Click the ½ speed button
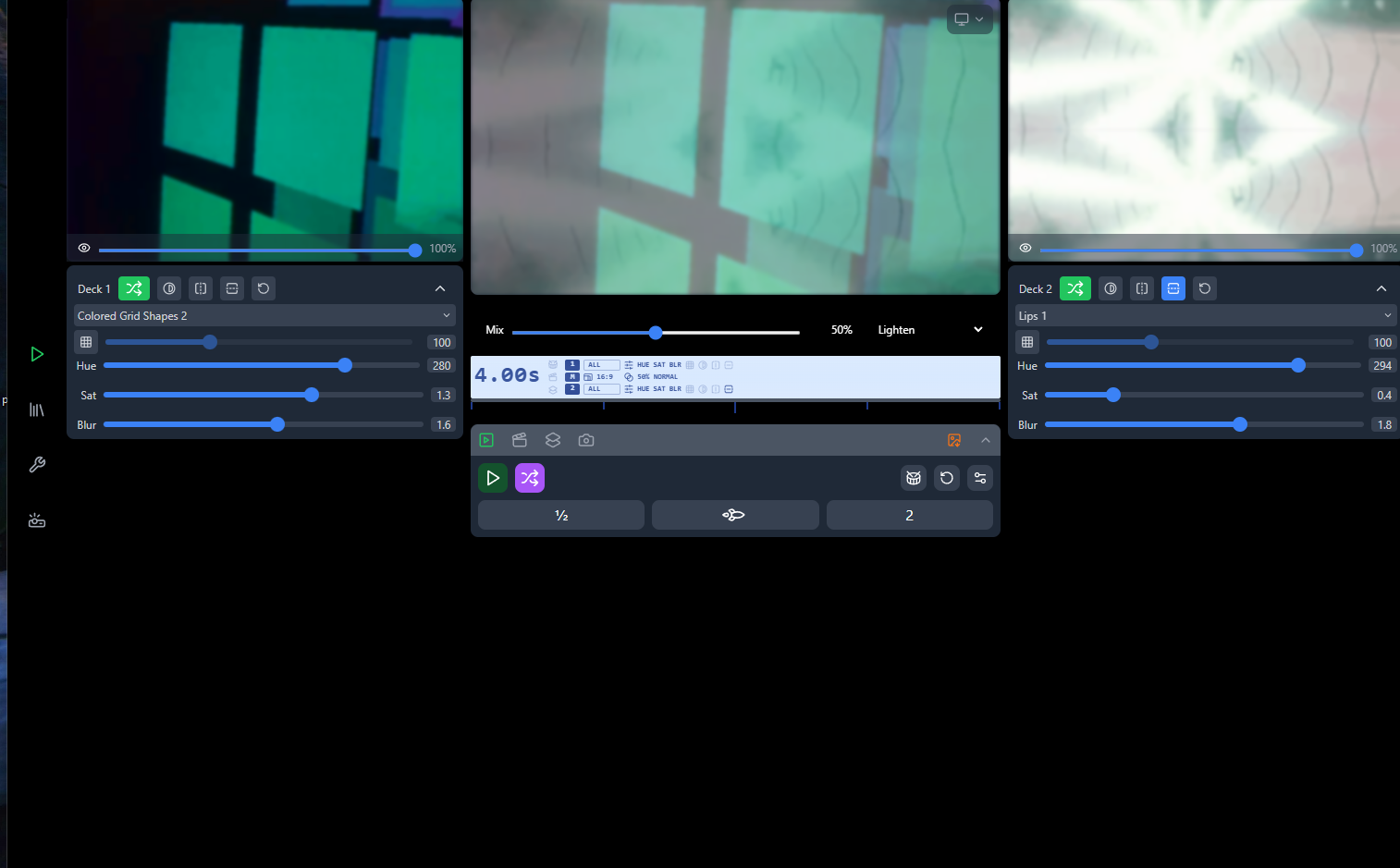Screen dimensions: 1400x868 click(561, 515)
